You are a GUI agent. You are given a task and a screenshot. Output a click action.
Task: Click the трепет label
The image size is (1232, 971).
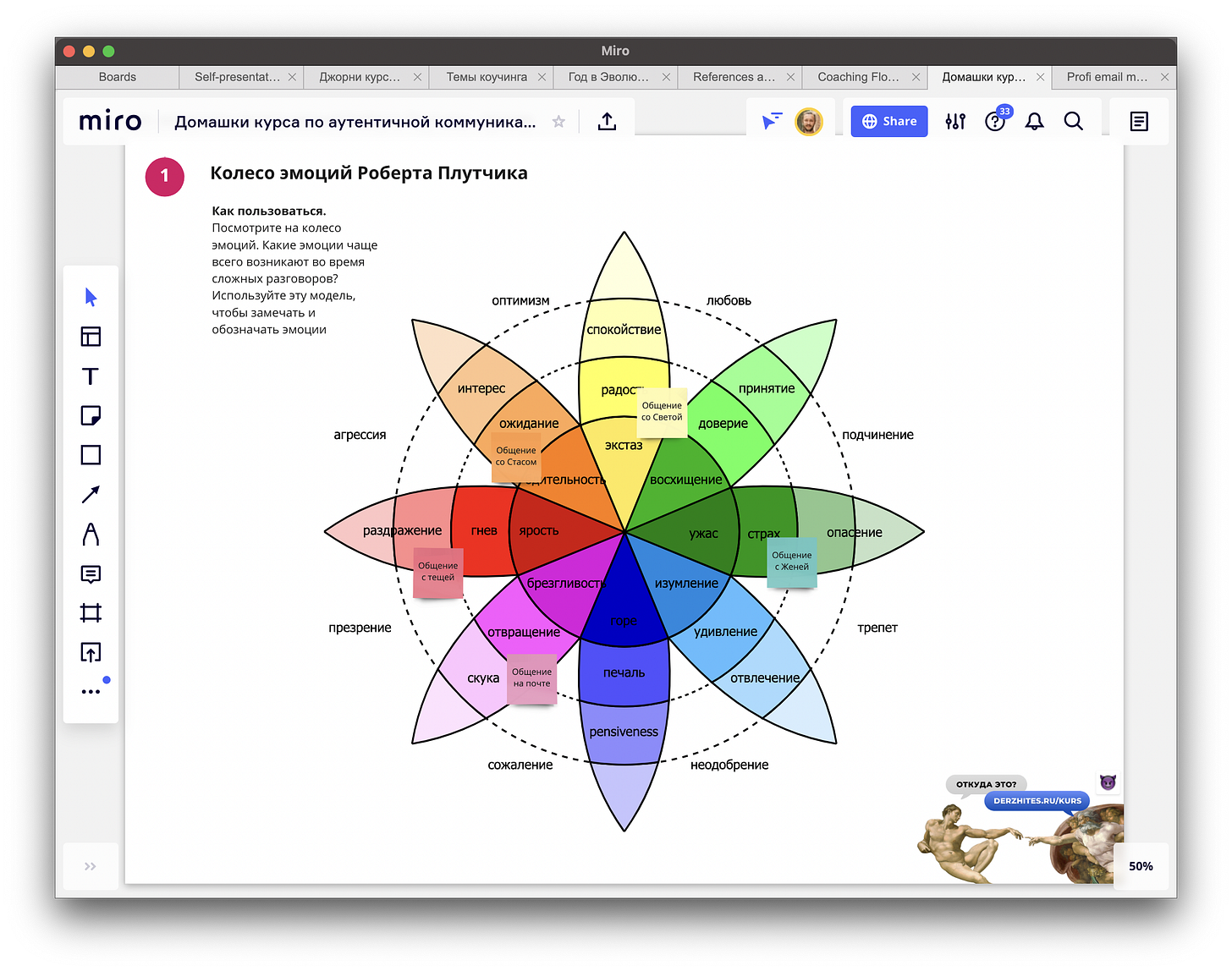coord(877,628)
